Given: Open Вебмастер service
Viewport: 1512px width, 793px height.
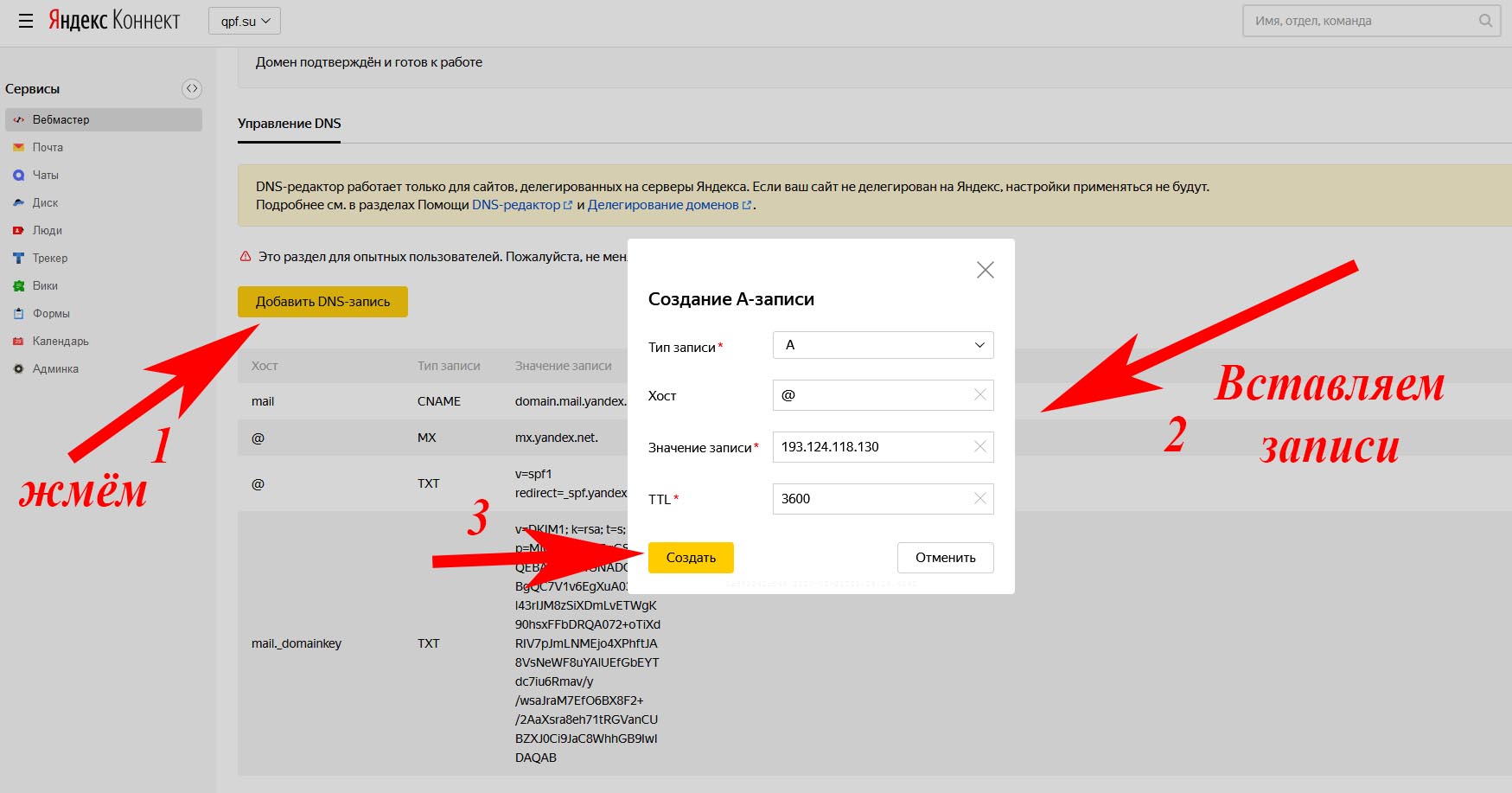Looking at the screenshot, I should point(104,119).
